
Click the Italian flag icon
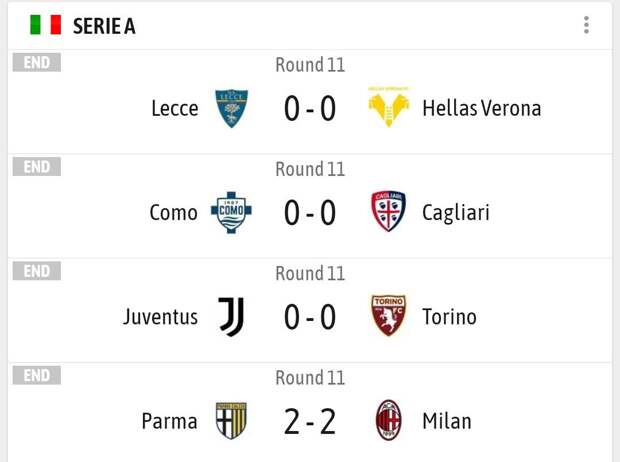pos(45,25)
